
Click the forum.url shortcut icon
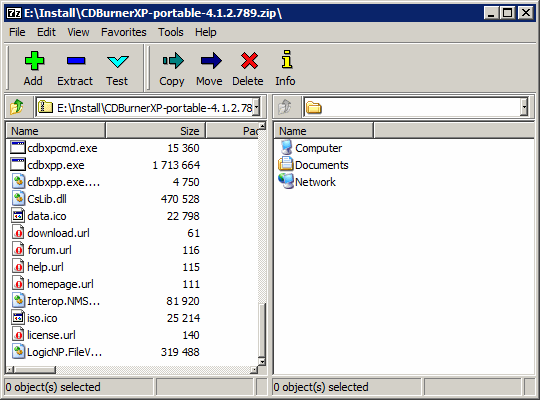click(x=18, y=250)
